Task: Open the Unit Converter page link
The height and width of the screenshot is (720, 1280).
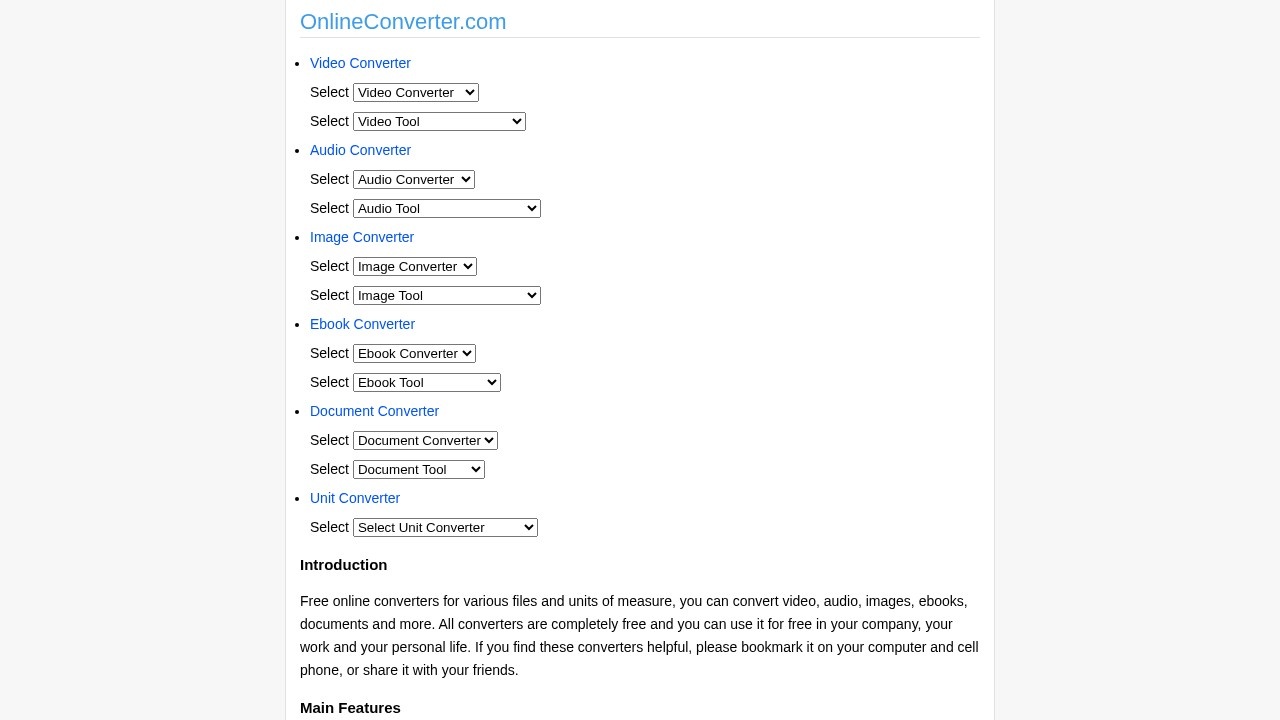Action: pos(355,498)
